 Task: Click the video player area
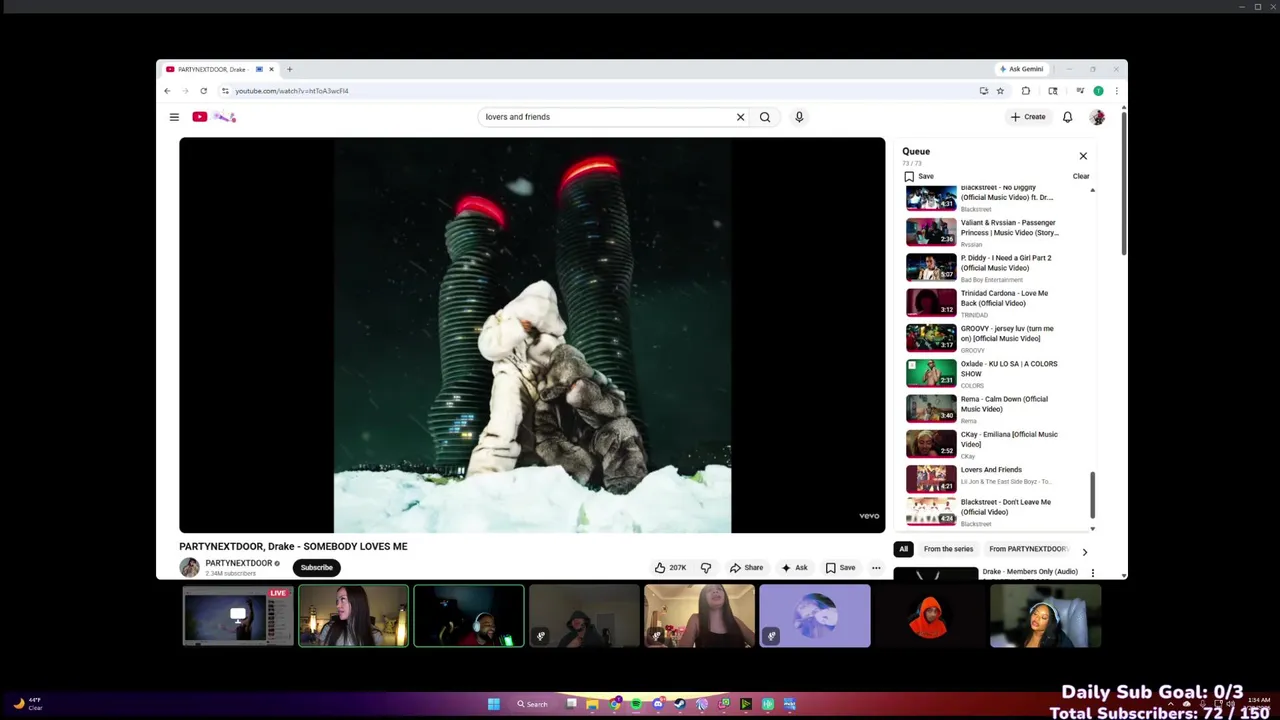tap(532, 335)
